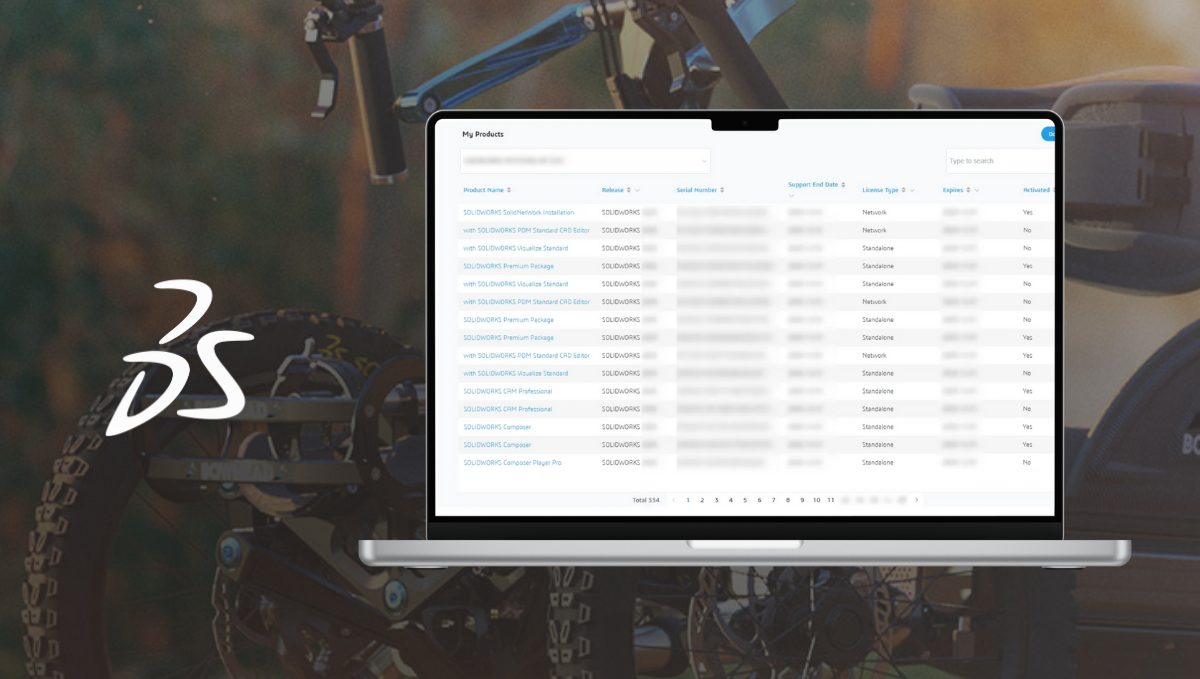Image resolution: width=1200 pixels, height=679 pixels.
Task: Open the License Type filter chevron
Action: 912,190
